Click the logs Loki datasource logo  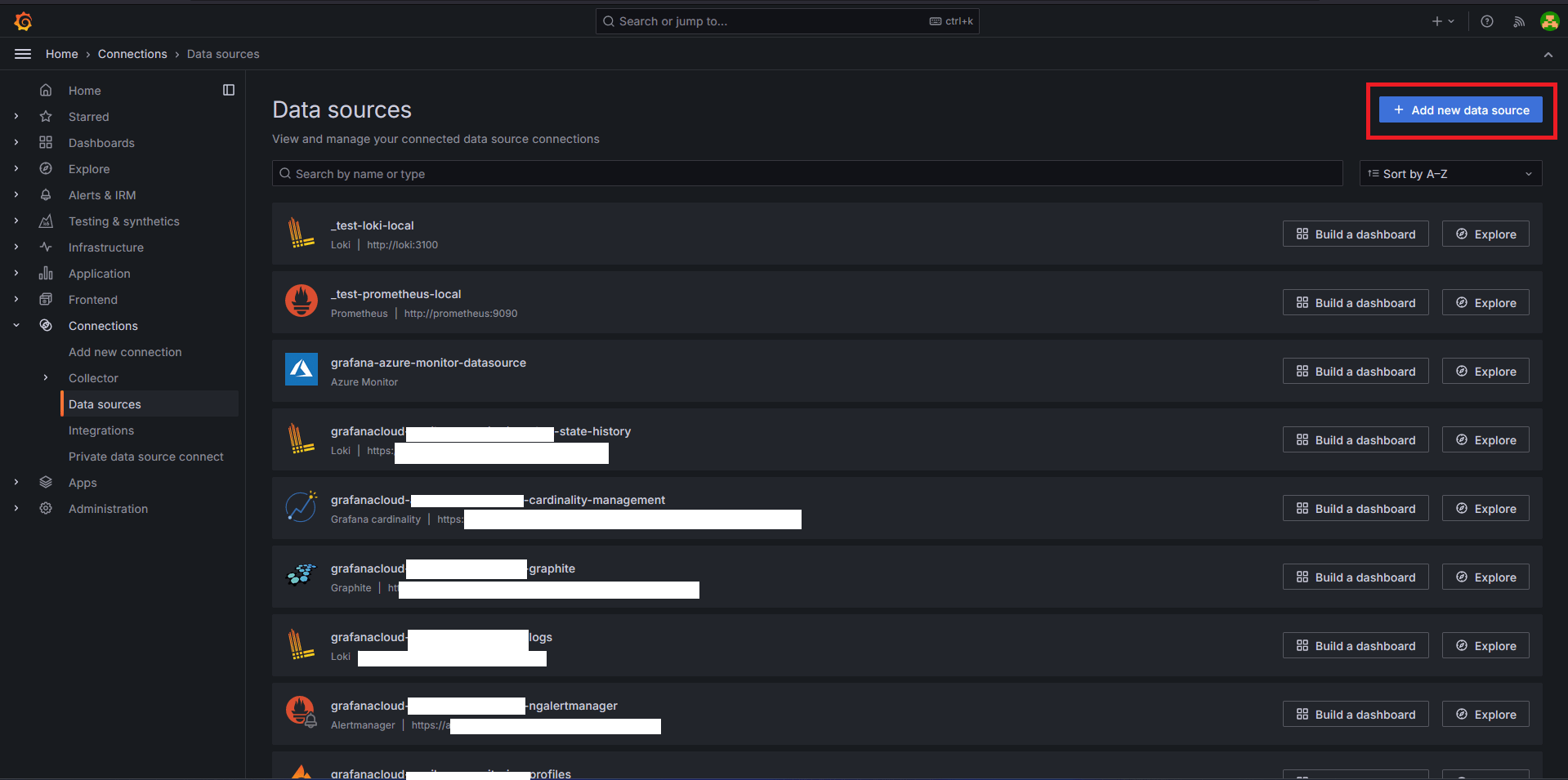[302, 645]
